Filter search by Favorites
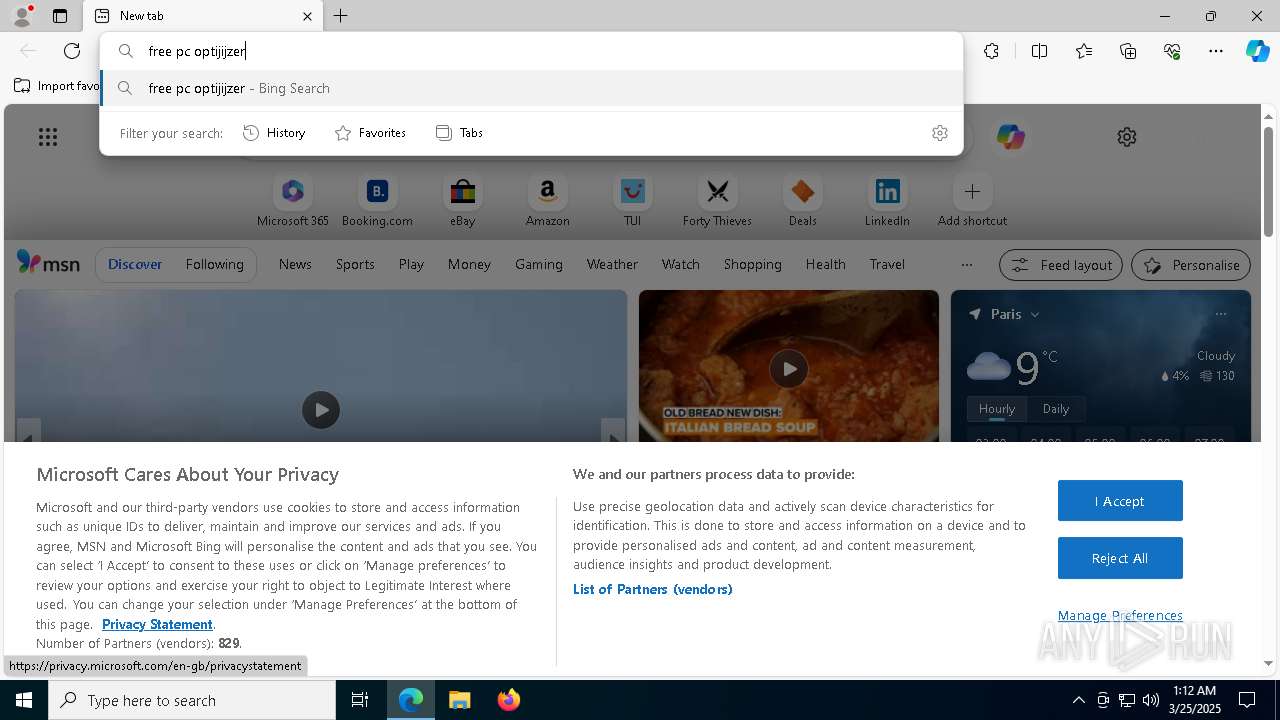 click(x=370, y=133)
